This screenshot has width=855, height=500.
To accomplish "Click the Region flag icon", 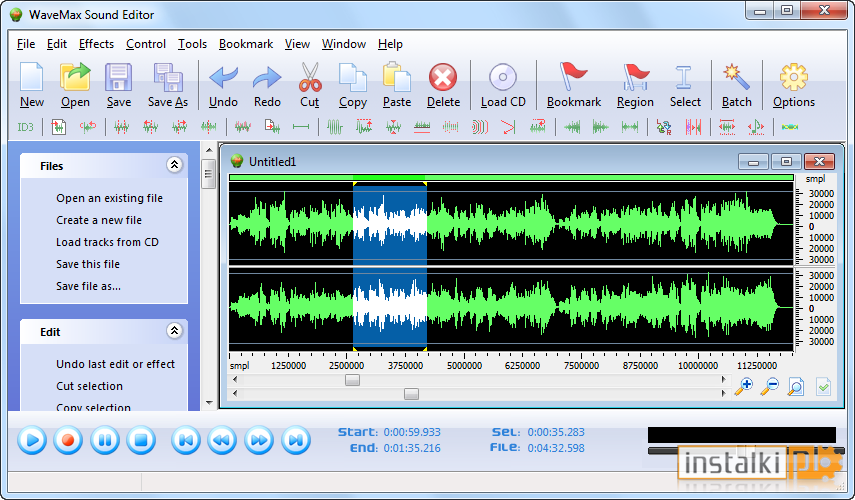I will point(635,77).
